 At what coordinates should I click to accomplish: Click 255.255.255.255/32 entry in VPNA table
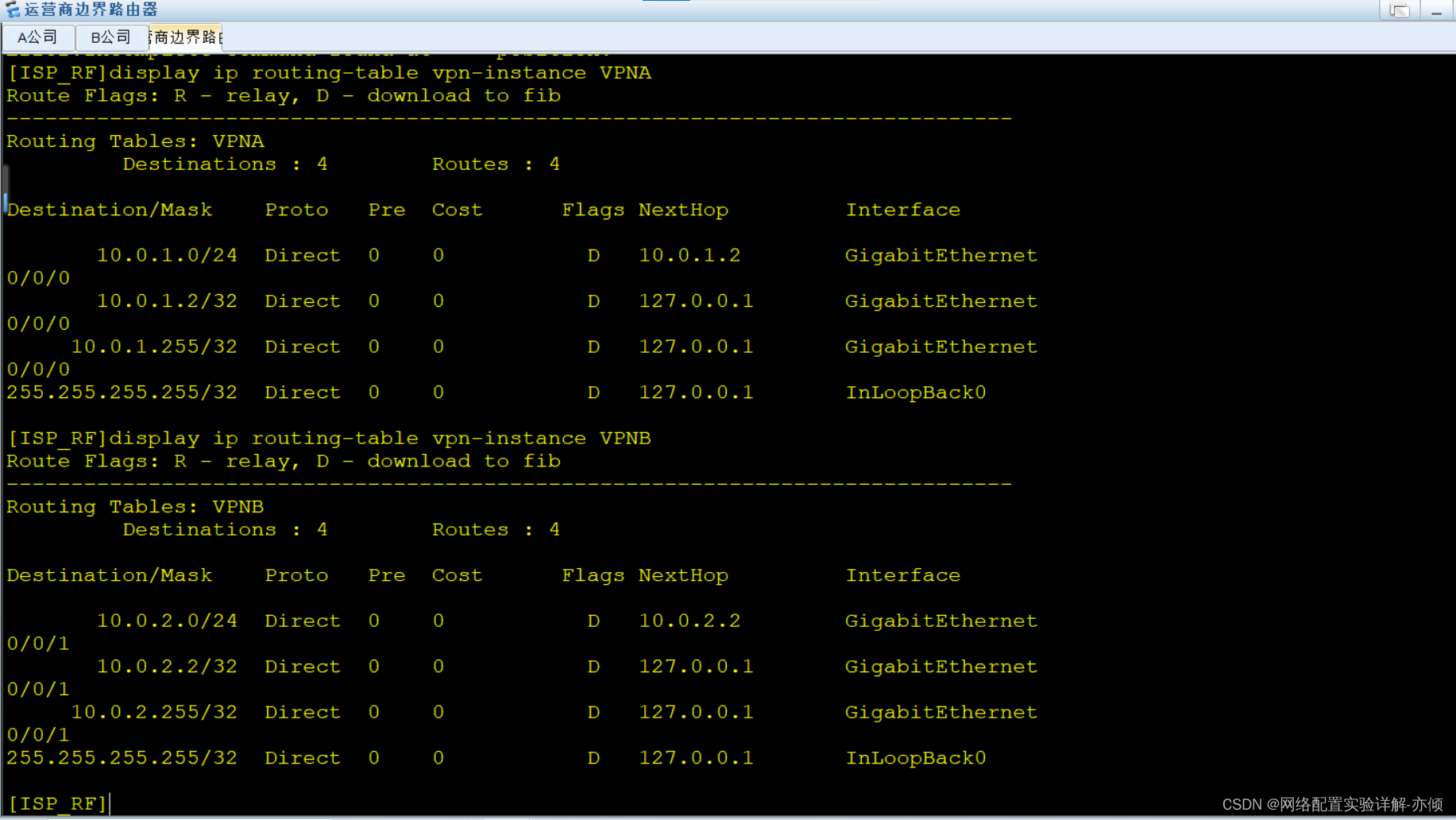click(x=122, y=393)
